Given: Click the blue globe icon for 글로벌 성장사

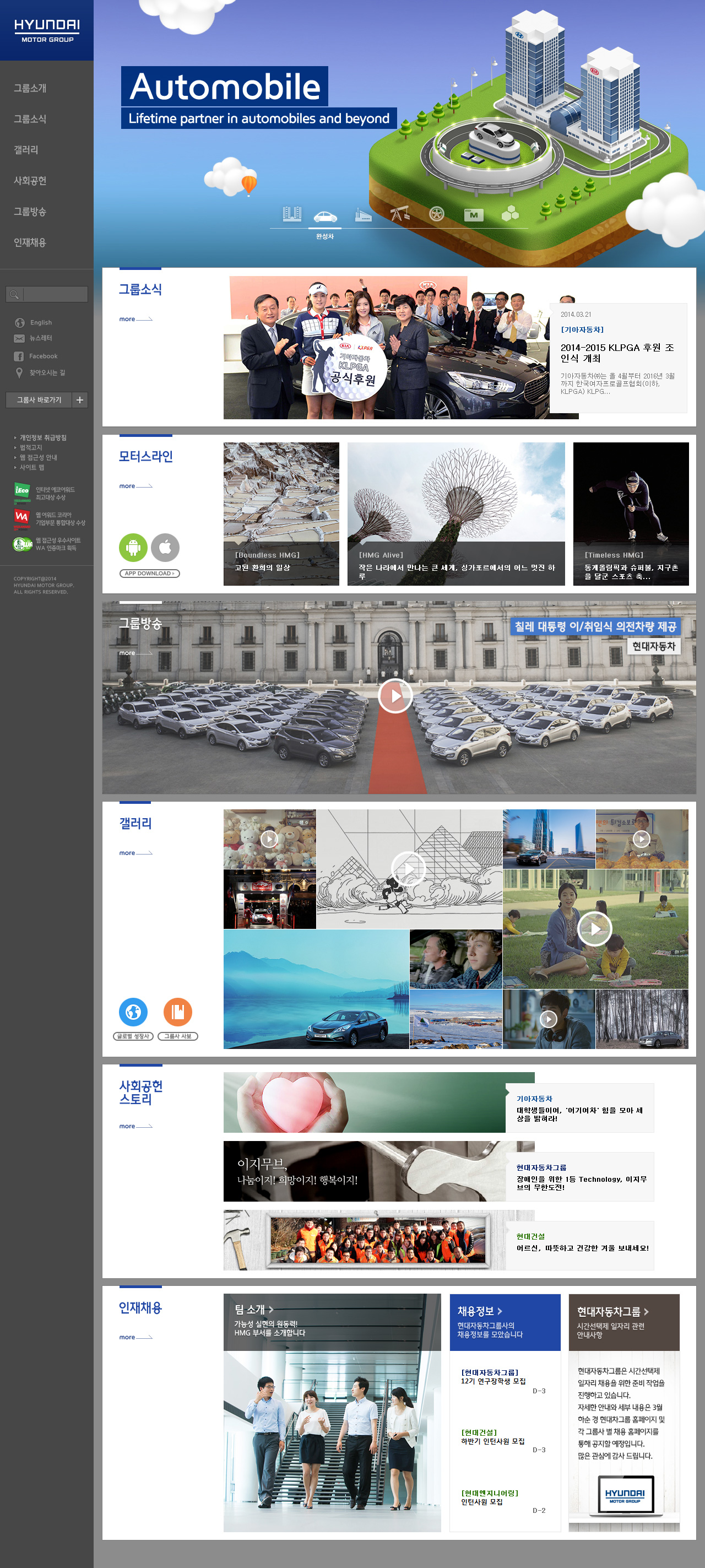Looking at the screenshot, I should click(x=133, y=1012).
